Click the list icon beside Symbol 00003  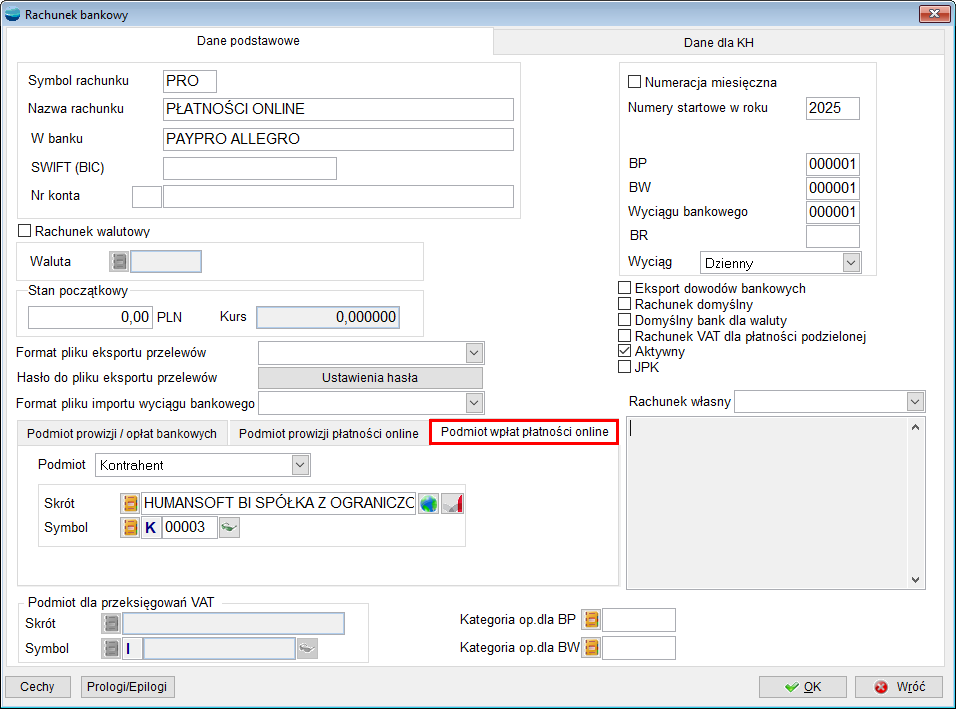(x=130, y=528)
